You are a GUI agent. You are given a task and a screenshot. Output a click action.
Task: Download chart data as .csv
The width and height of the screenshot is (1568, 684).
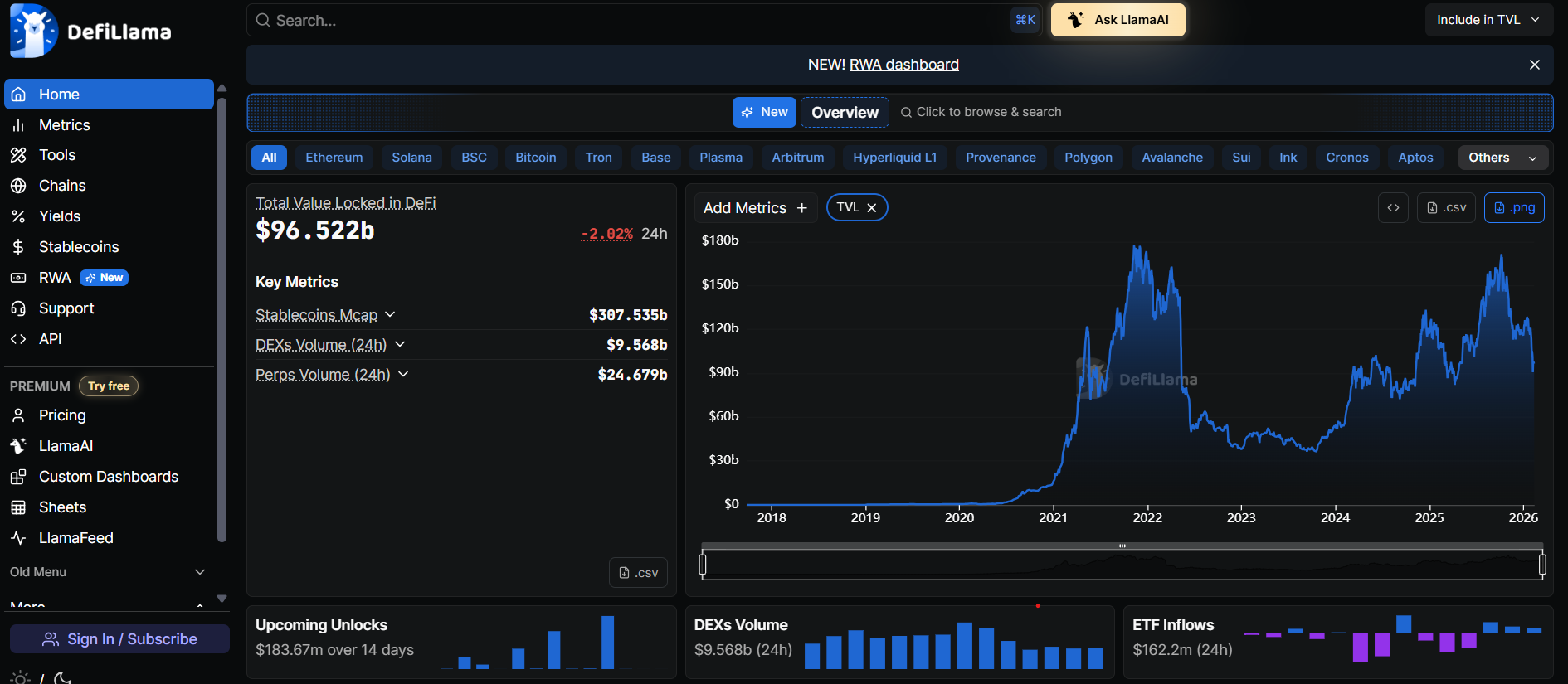click(1446, 208)
